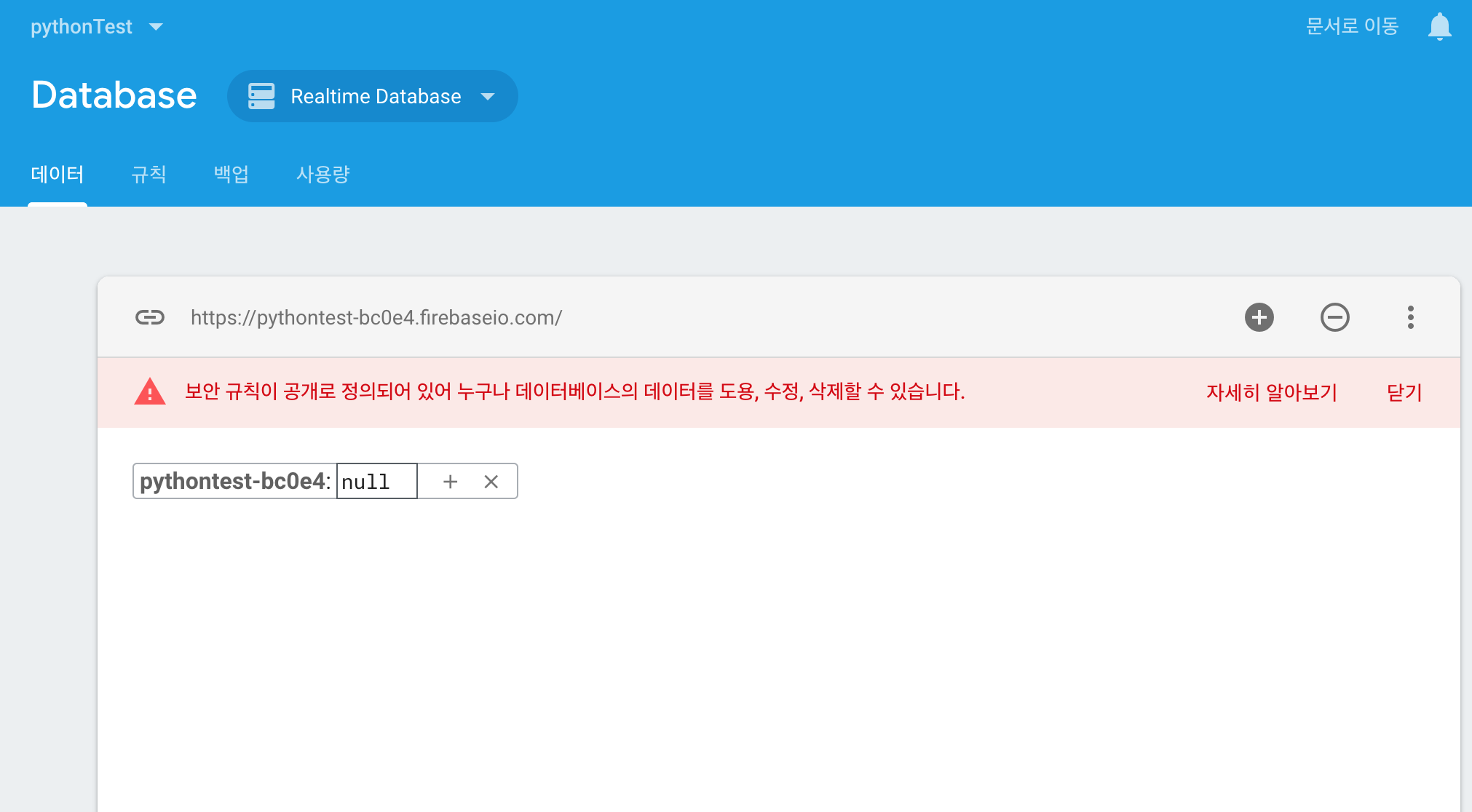Click the red warning triangle icon
This screenshot has height=812, width=1472.
(150, 392)
